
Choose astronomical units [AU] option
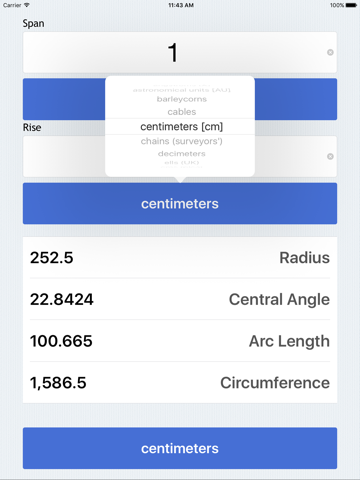(x=182, y=90)
